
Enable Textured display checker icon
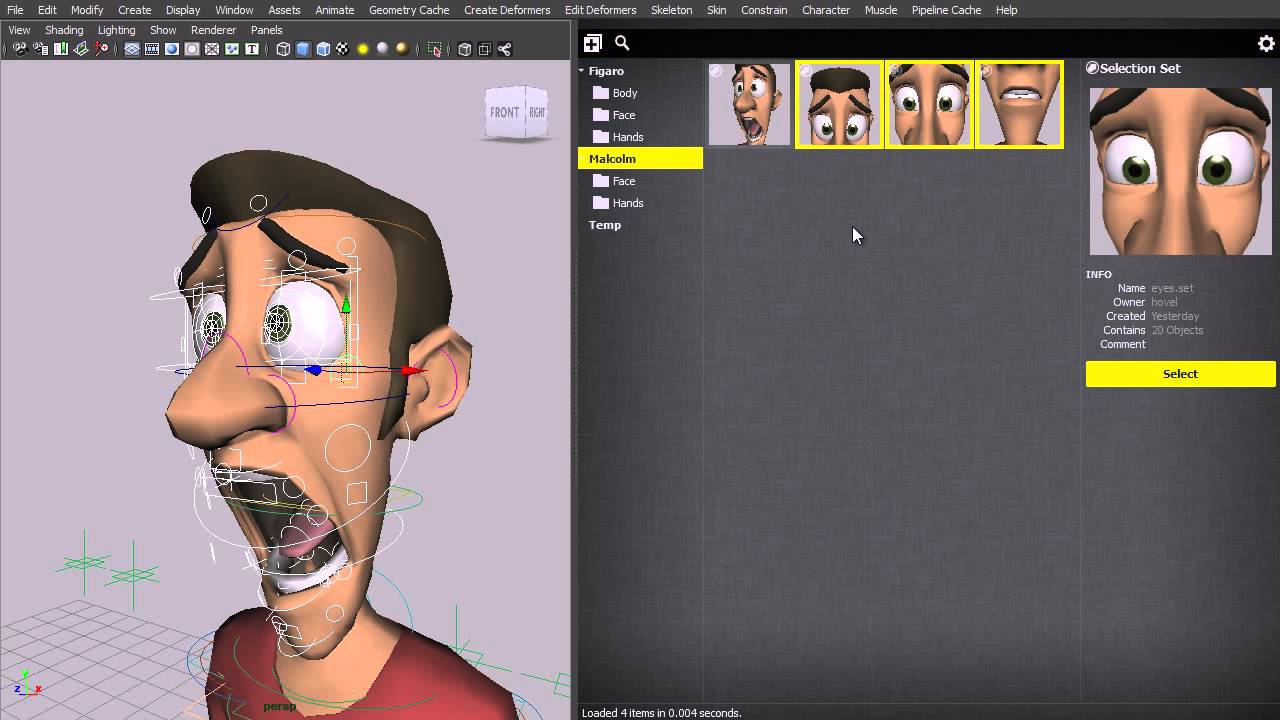coord(343,48)
